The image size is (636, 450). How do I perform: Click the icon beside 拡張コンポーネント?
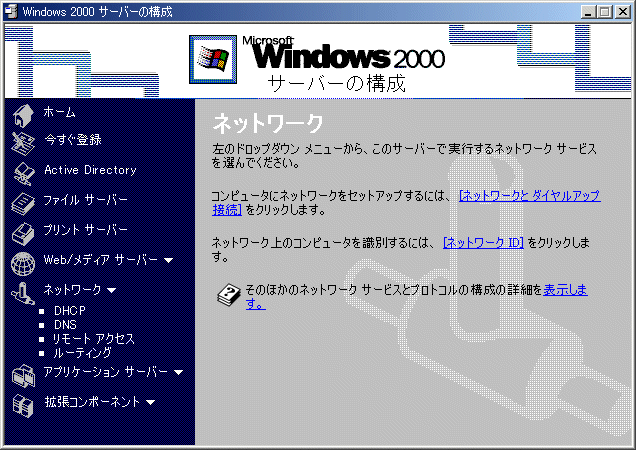coord(23,405)
